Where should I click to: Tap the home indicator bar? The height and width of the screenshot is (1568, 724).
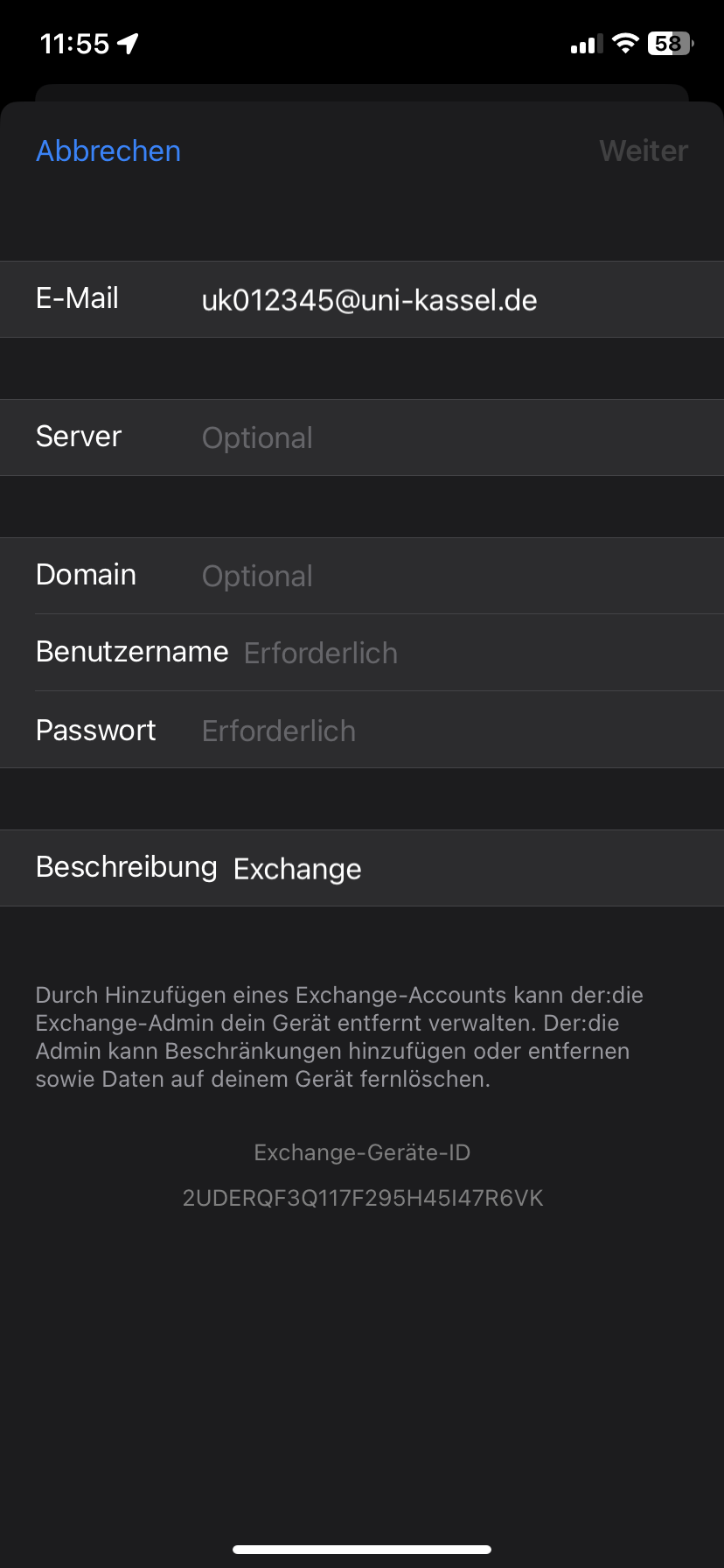pos(362,1549)
